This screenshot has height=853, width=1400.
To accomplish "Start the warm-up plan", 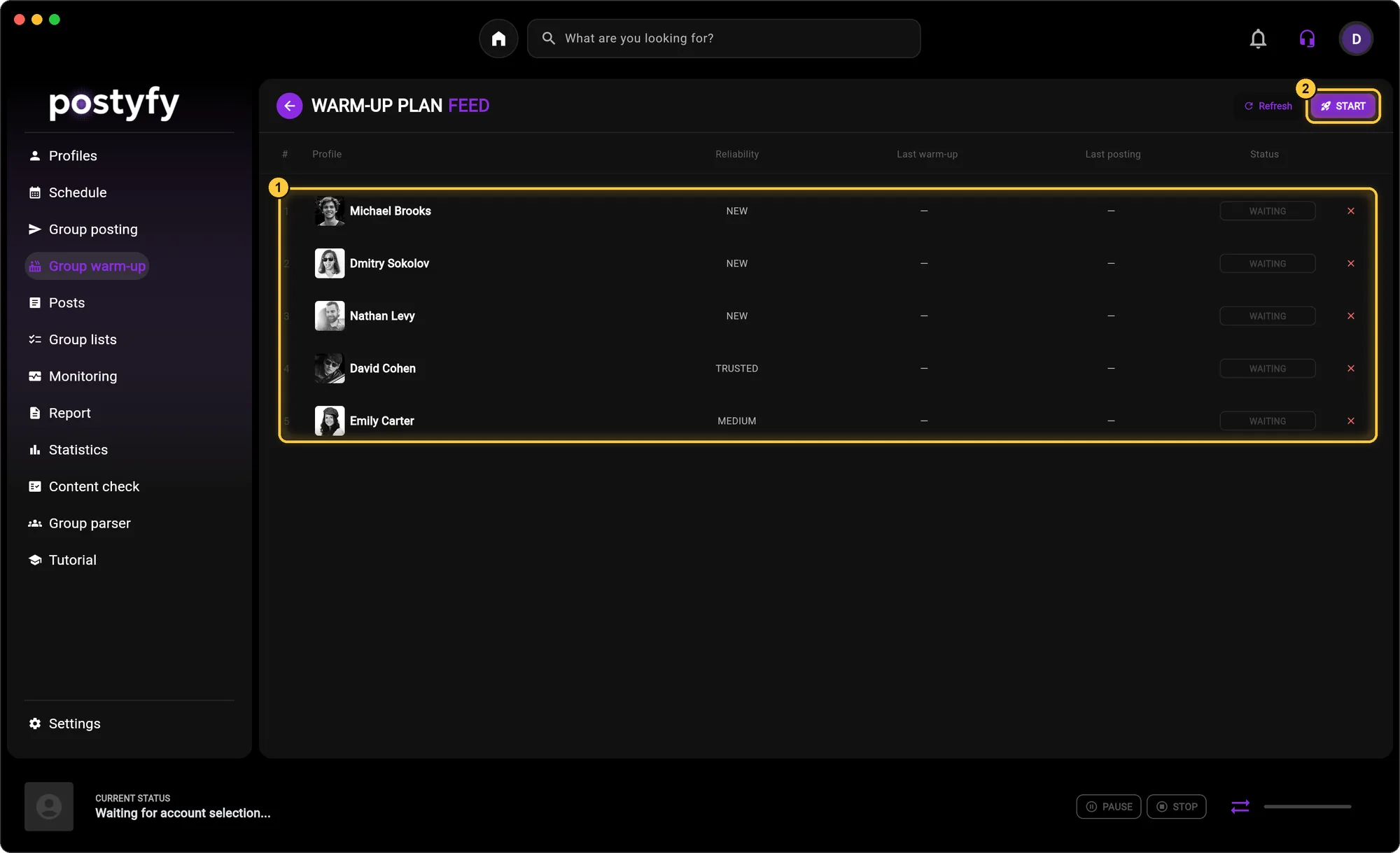I will [1343, 106].
